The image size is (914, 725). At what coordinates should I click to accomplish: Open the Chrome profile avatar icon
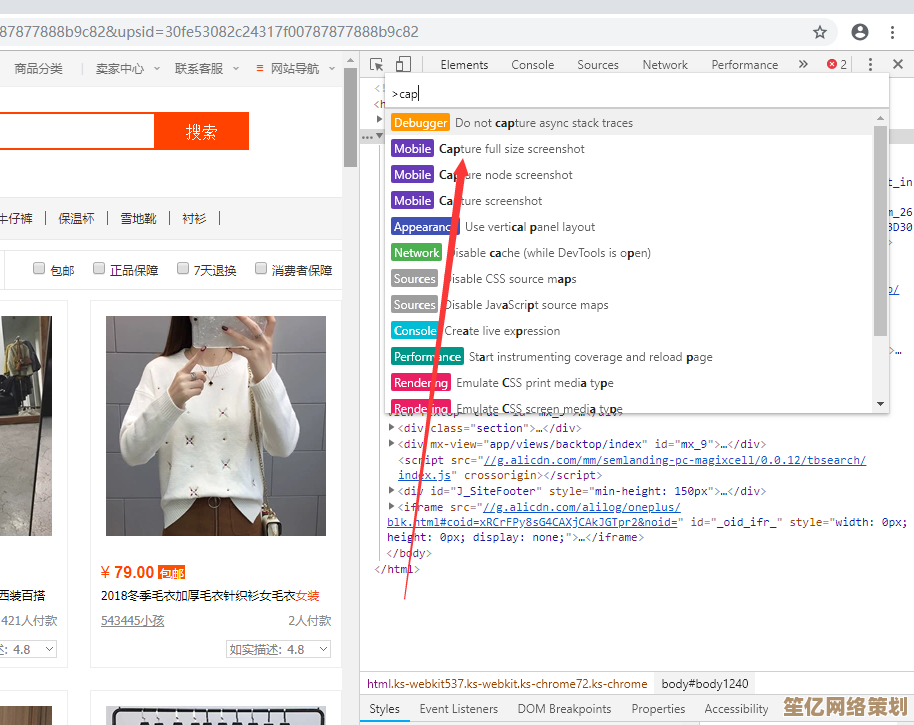click(x=859, y=32)
